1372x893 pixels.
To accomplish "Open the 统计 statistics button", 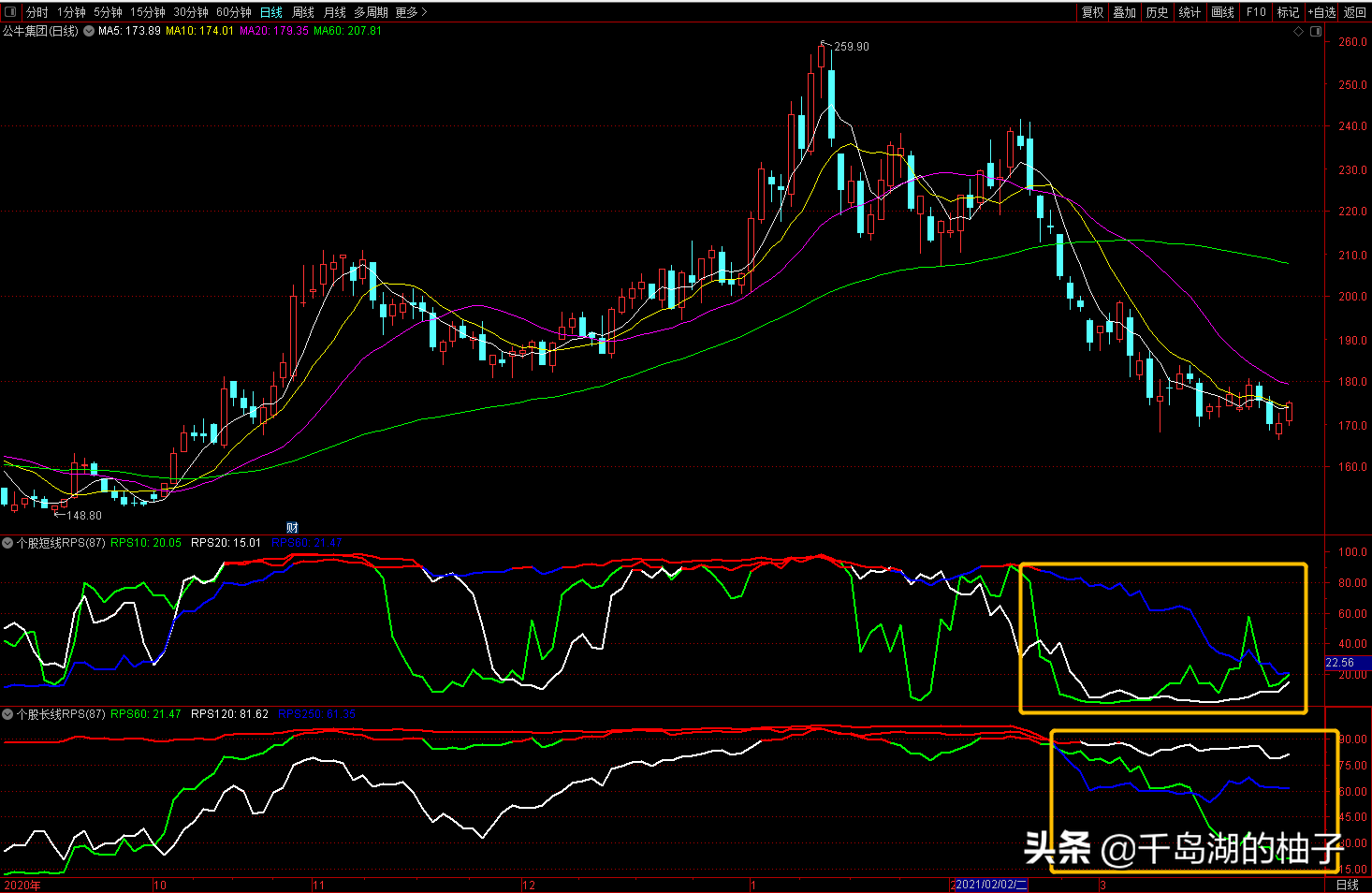I will point(1190,12).
